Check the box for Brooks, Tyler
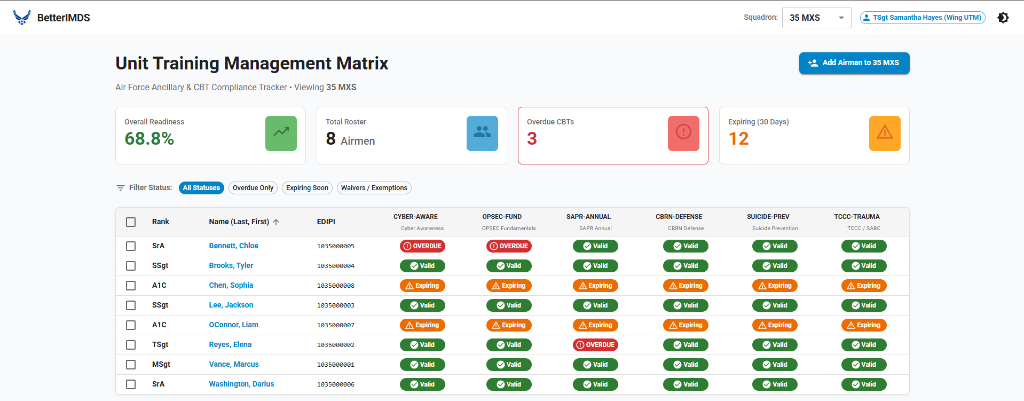The height and width of the screenshot is (401, 1024). click(x=131, y=266)
